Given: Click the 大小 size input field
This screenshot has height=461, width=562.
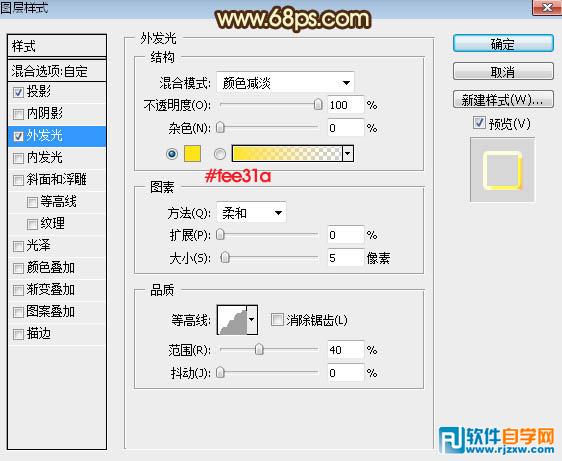Looking at the screenshot, I should tap(346, 258).
